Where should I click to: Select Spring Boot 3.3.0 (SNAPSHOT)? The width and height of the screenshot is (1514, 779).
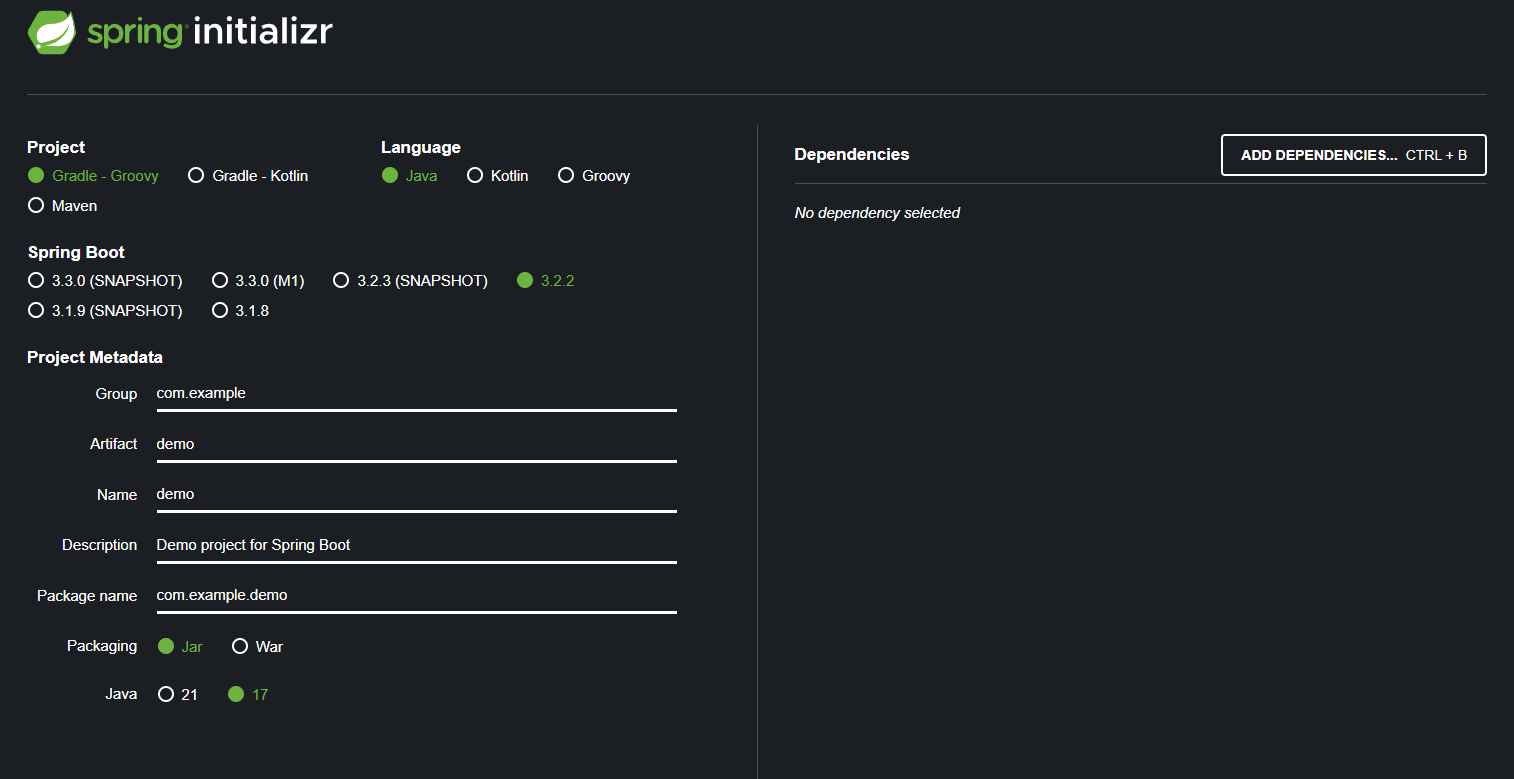tap(105, 281)
